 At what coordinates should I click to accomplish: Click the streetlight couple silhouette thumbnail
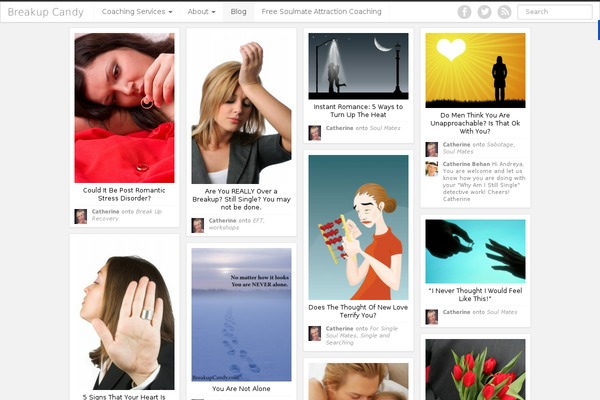pyautogui.click(x=359, y=66)
